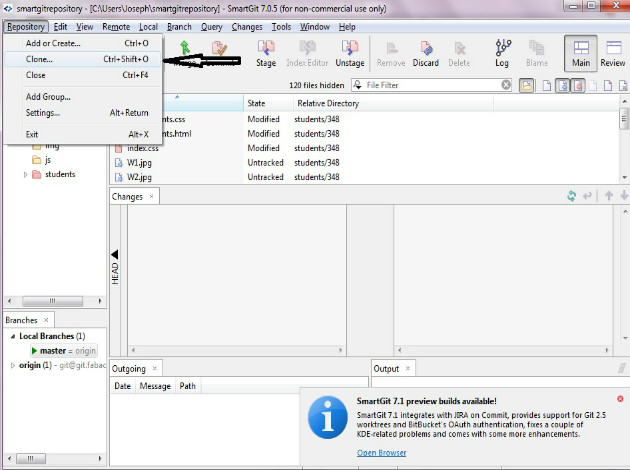Click the Changes panel's scroll up arrow

coord(624,210)
